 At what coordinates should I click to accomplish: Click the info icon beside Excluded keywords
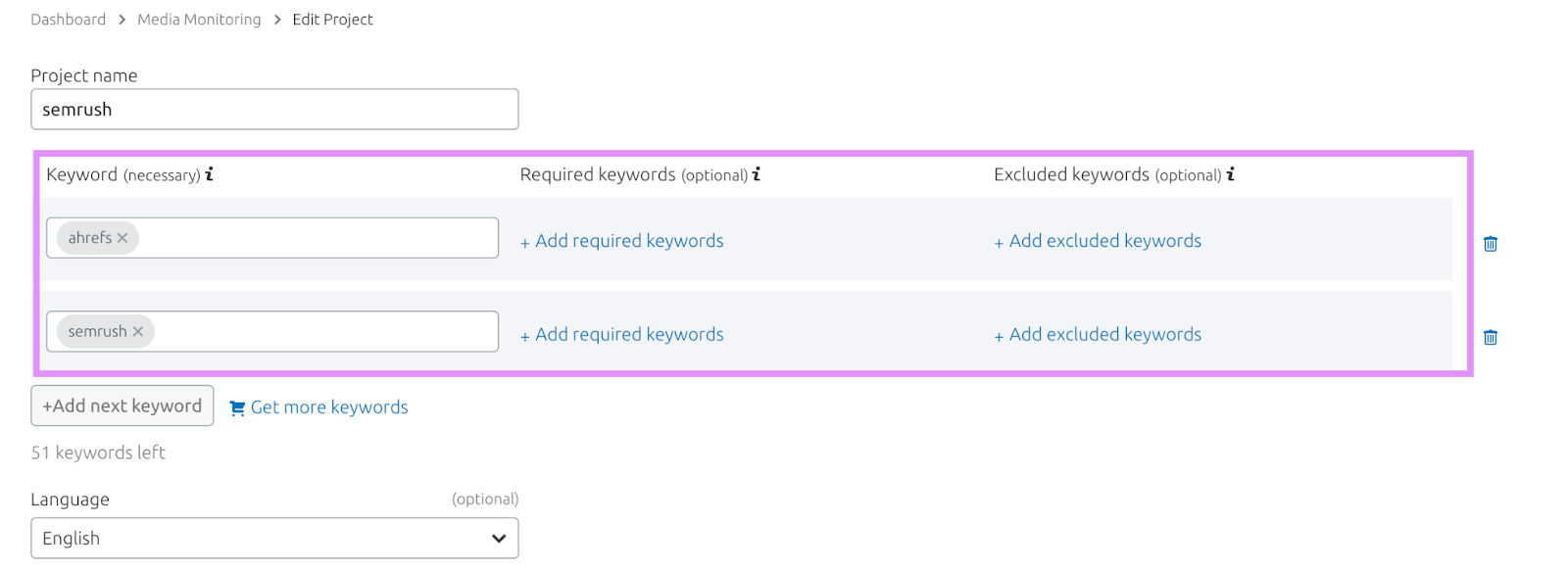click(x=1231, y=174)
